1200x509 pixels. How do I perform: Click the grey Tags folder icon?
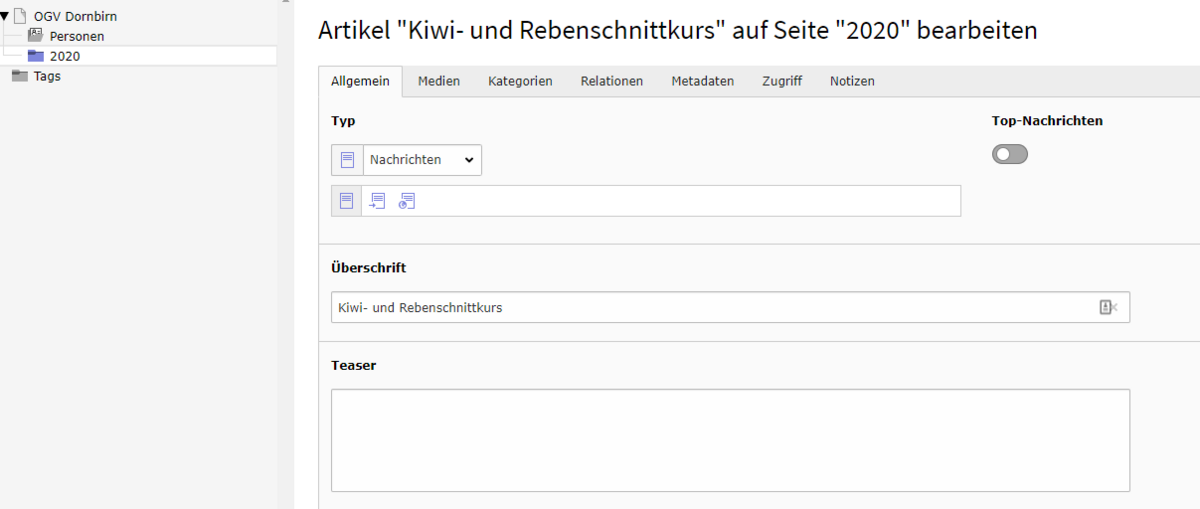(19, 76)
